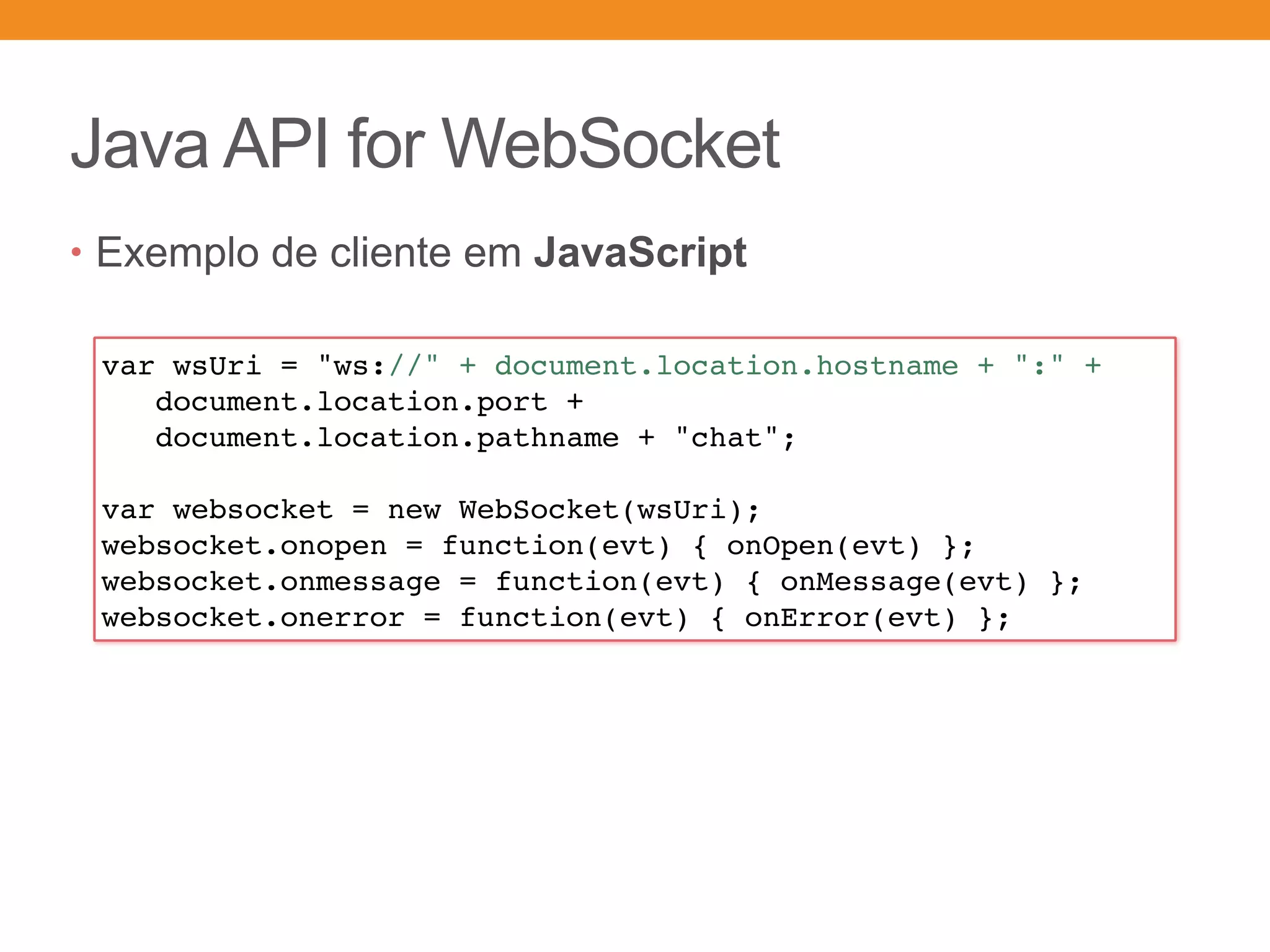Click the code line starting "var wsUri ="
Screen dimensions: 1270x952
(602, 366)
